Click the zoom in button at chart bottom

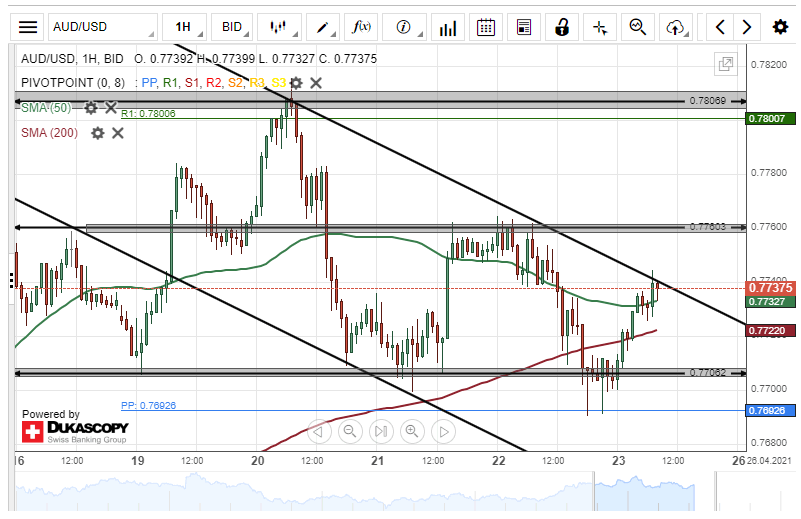point(411,431)
